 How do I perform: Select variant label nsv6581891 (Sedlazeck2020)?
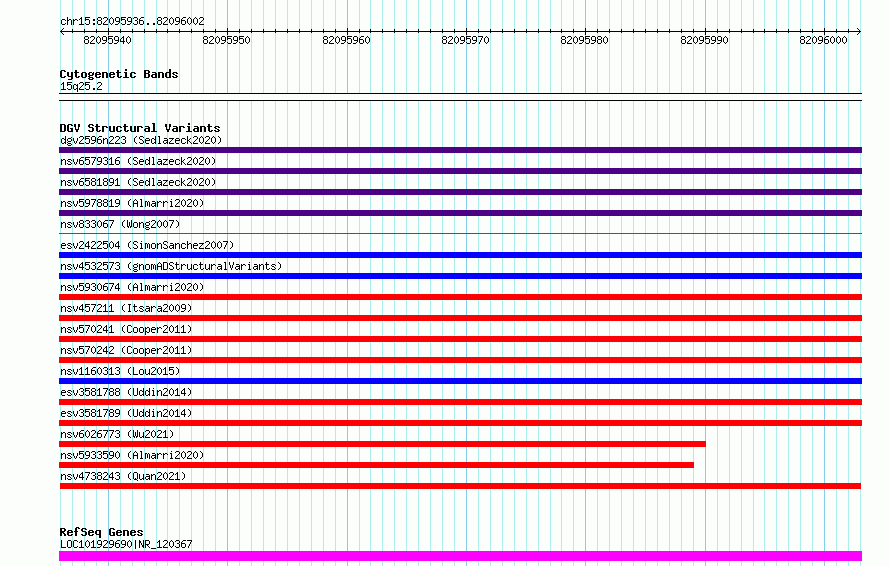pyautogui.click(x=138, y=182)
